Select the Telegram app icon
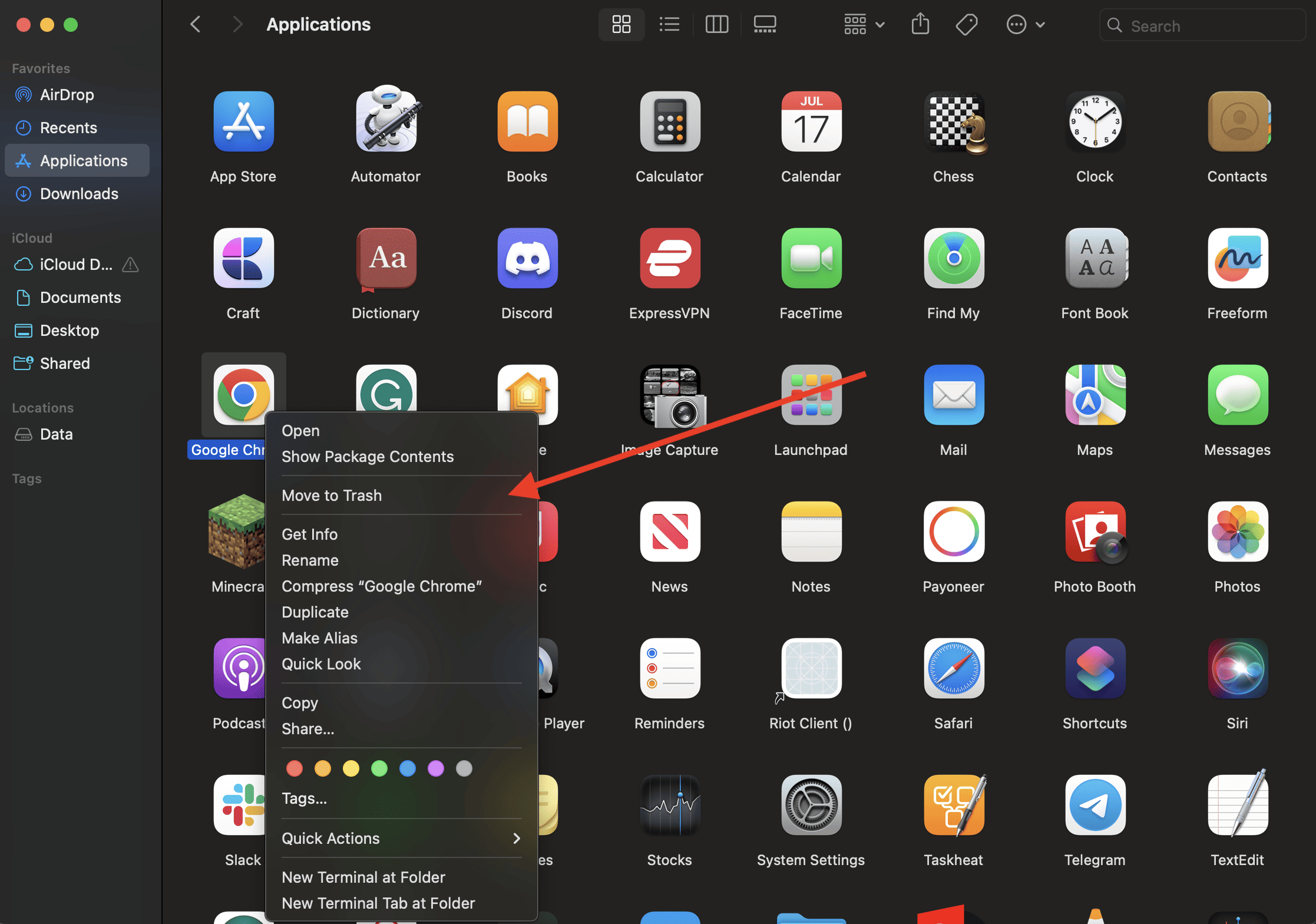Screen dimensions: 1316x924 [1095, 805]
